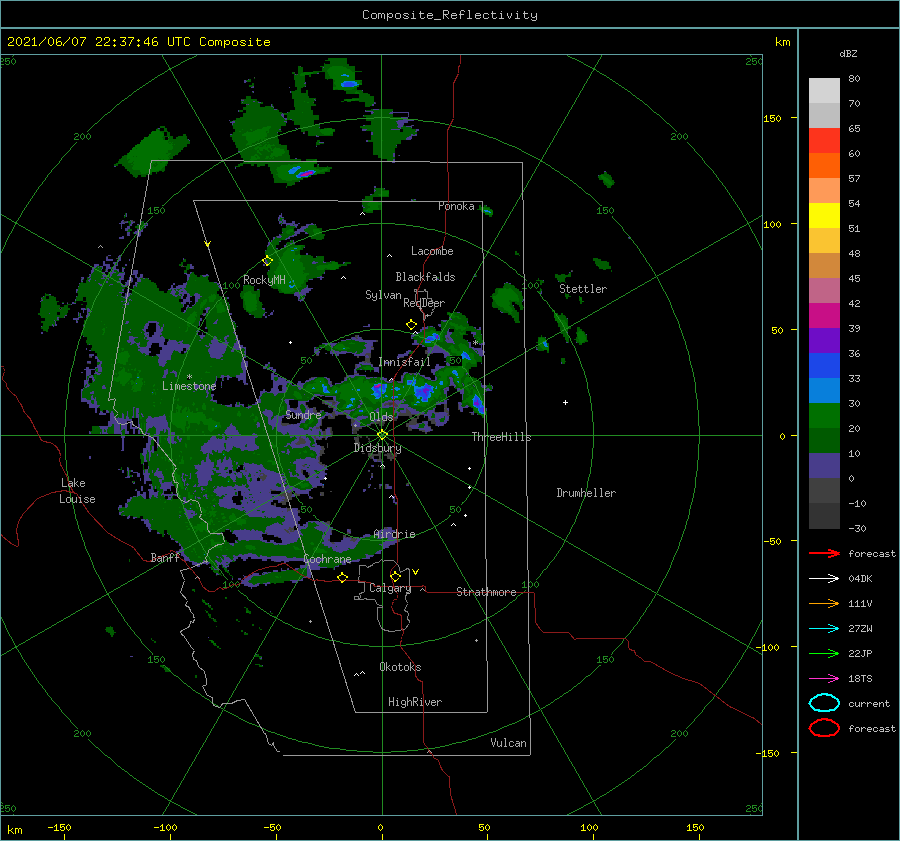The image size is (900, 841).
Task: Click the Sylvan label on map
Action: (383, 295)
